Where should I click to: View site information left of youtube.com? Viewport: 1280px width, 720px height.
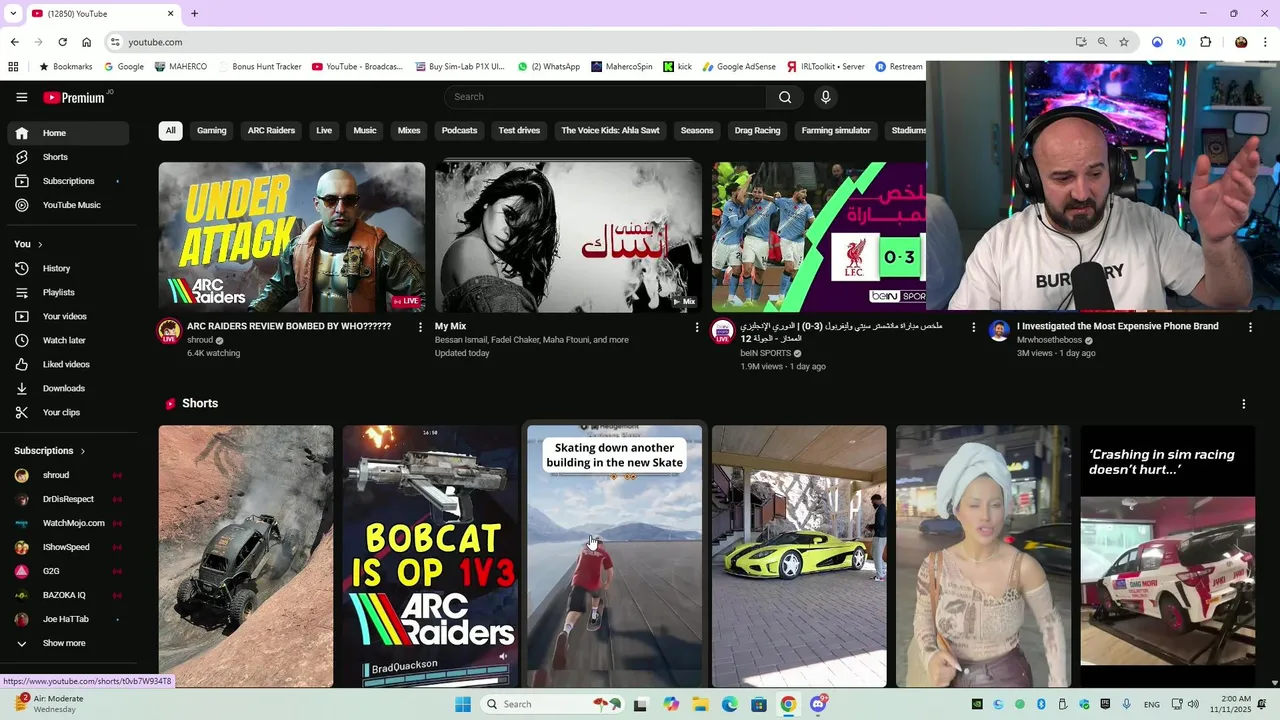click(116, 42)
